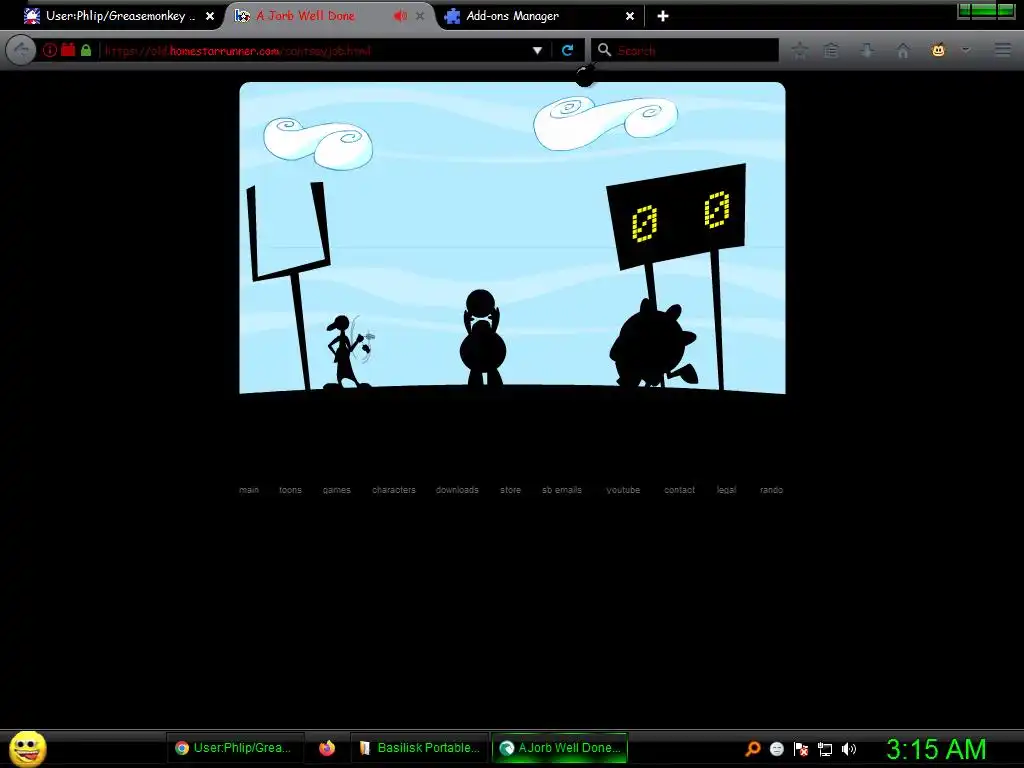Open the Firefox taskbar icon
The image size is (1024, 768).
(327, 748)
